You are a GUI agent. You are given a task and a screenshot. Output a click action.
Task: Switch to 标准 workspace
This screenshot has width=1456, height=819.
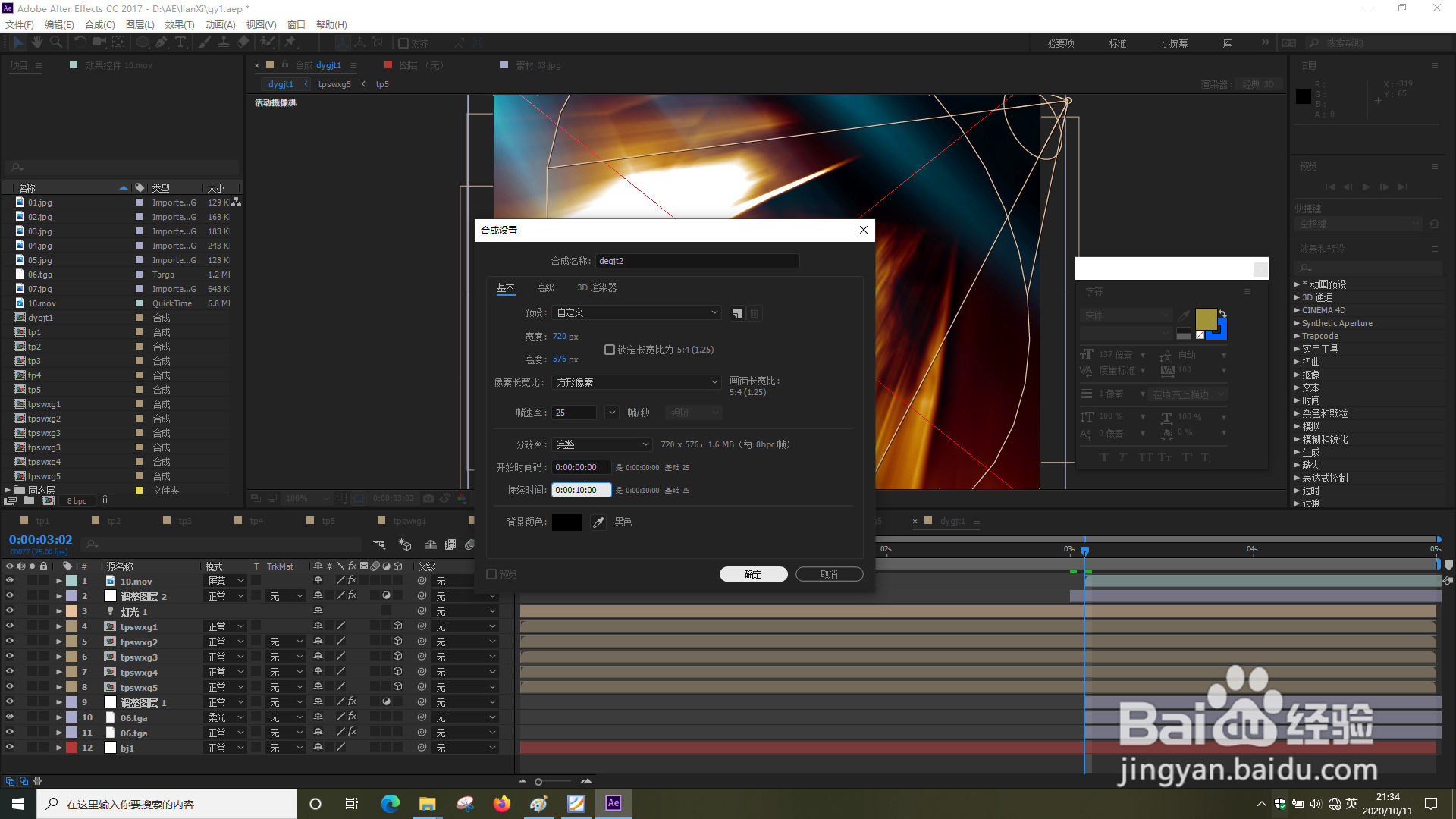[1118, 43]
